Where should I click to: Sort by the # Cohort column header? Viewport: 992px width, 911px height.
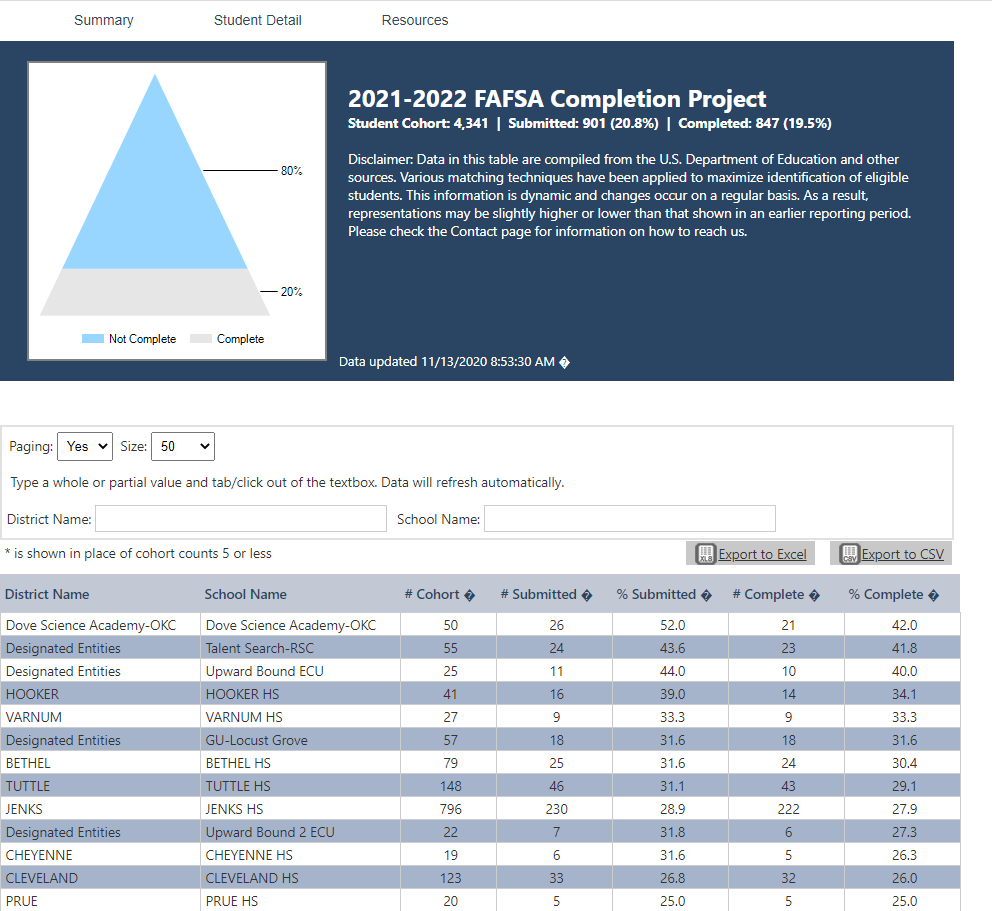[432, 595]
